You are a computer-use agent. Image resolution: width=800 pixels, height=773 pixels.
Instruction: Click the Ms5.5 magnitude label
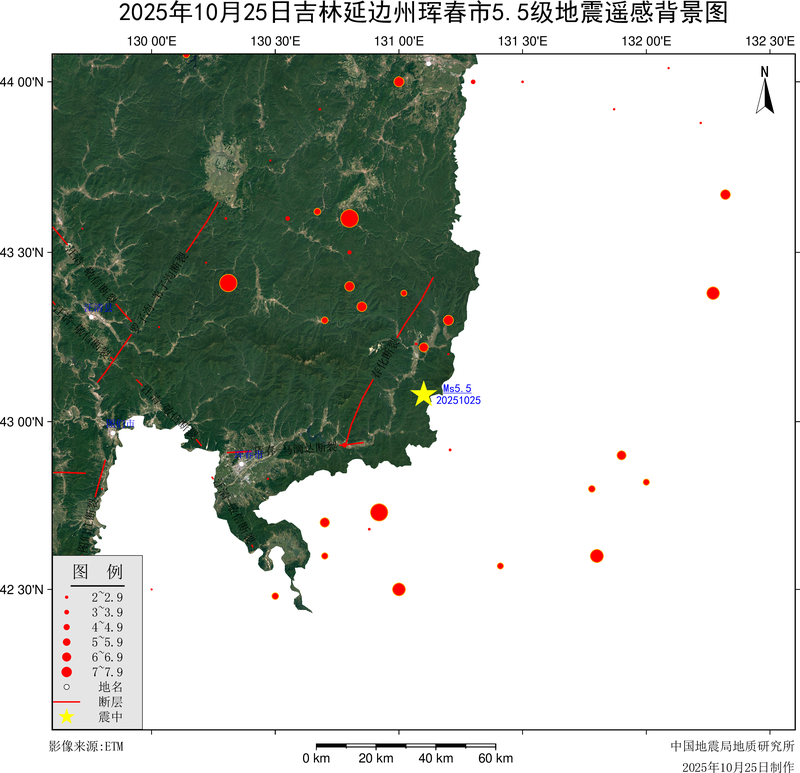coord(456,388)
